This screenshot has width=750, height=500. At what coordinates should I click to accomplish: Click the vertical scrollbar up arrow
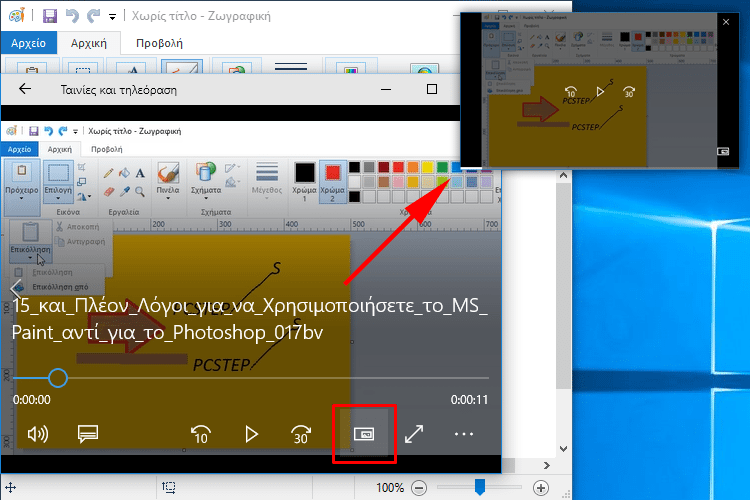(x=563, y=176)
